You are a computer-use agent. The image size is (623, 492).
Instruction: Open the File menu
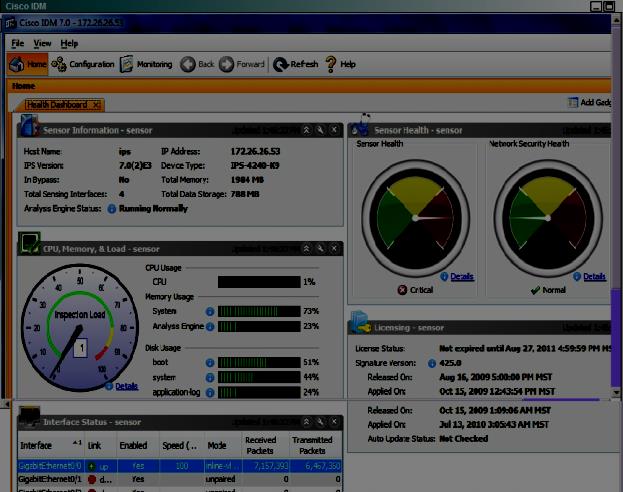pos(17,43)
